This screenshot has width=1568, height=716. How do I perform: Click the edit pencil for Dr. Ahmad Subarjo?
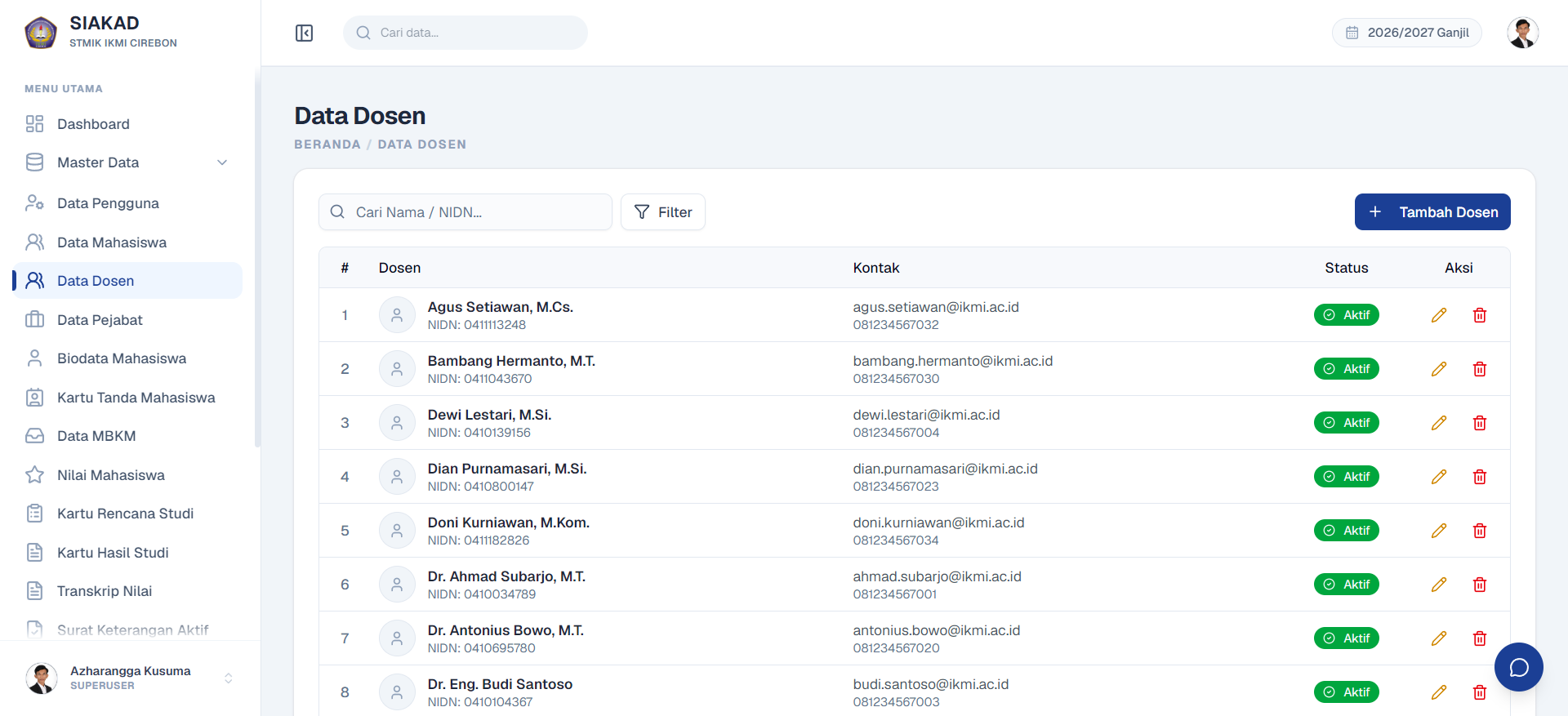pyautogui.click(x=1439, y=585)
